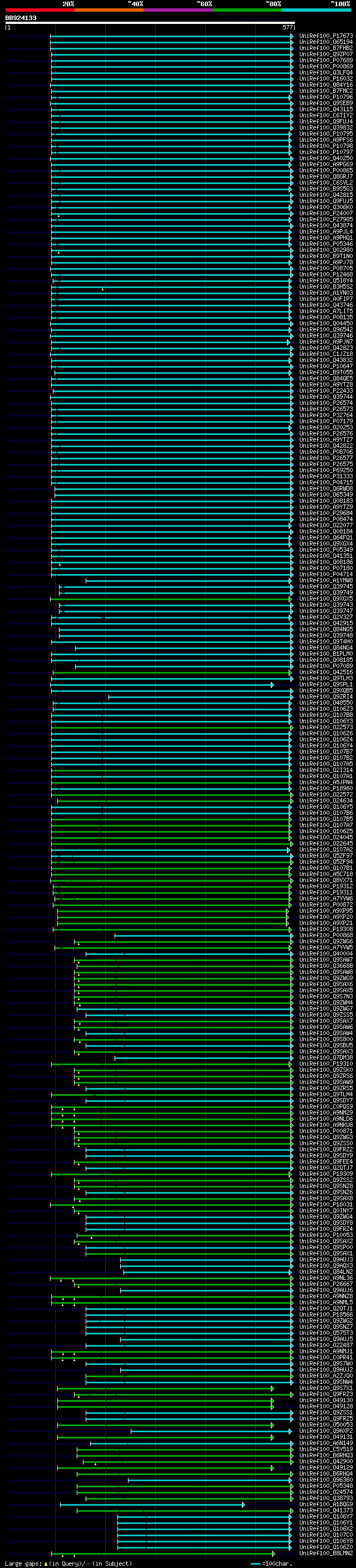Click the UniRef100_B8LMN2 label
Screen dimensions: 356x1568
point(326,1553)
